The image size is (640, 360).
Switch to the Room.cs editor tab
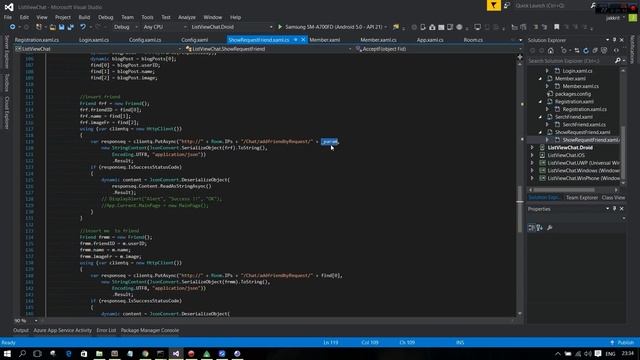pos(473,40)
